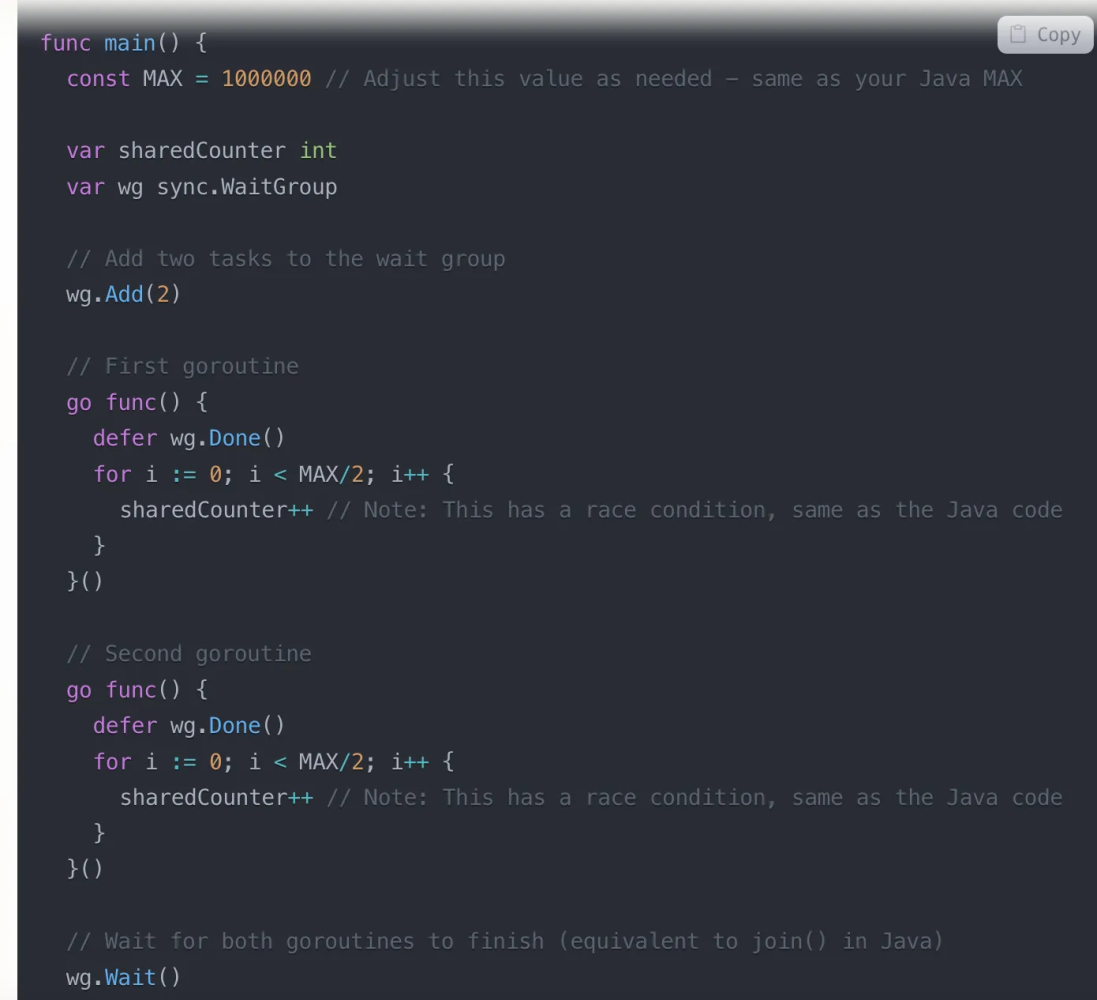The width and height of the screenshot is (1097, 1000).
Task: Click the green int keyword
Action: (317, 150)
